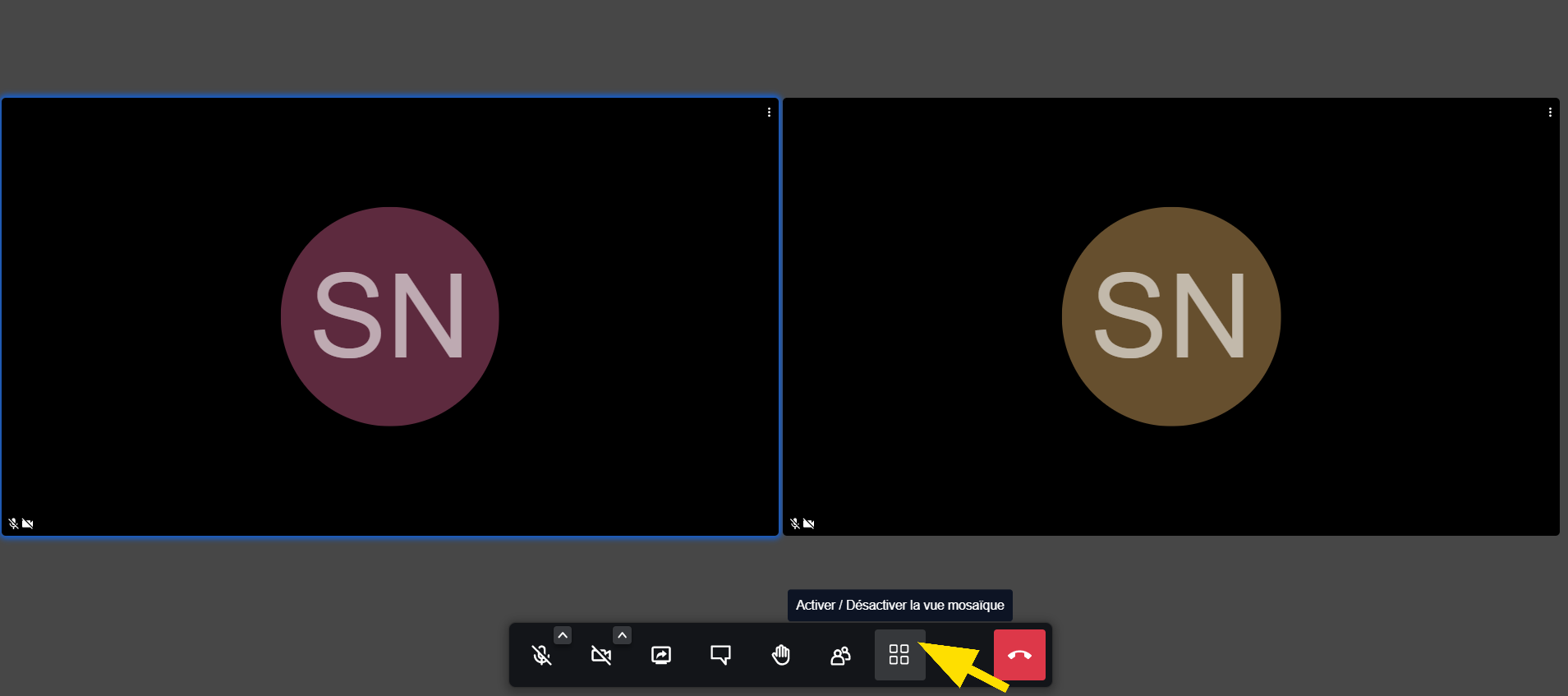
Task: Toggle the tile view
Action: [899, 655]
